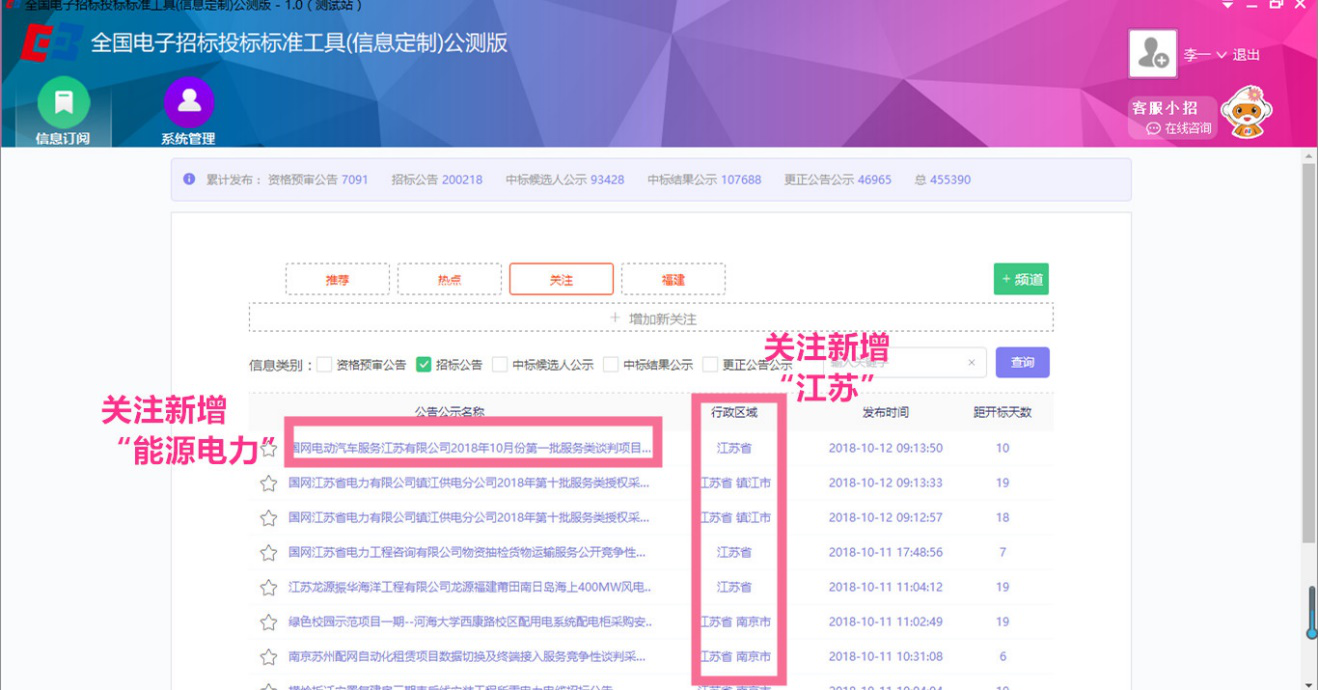This screenshot has width=1318, height=690.
Task: Click the info icon beside 累计发布
Action: click(189, 179)
